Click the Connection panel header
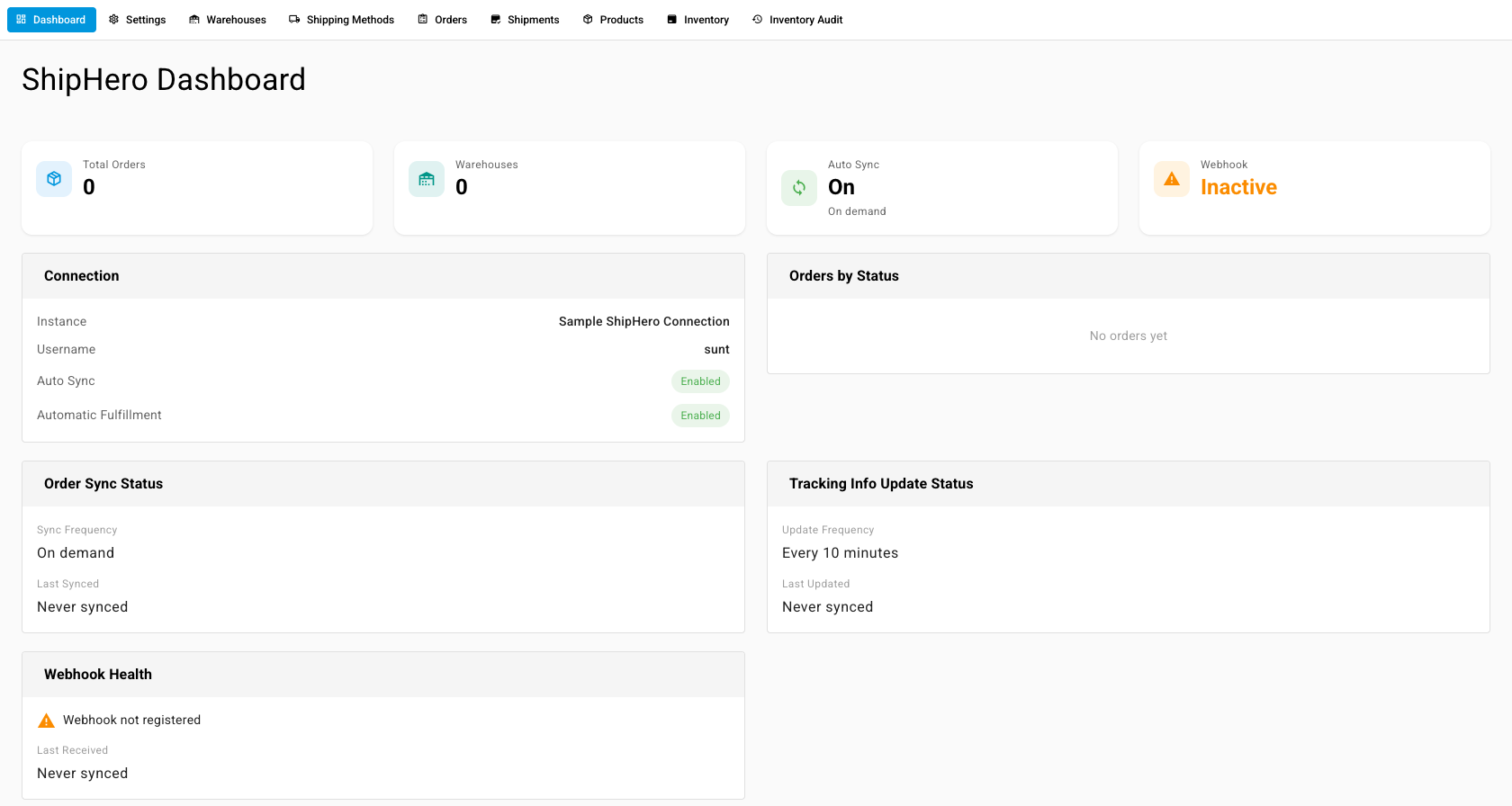The width and height of the screenshot is (1512, 806). pyautogui.click(x=383, y=276)
